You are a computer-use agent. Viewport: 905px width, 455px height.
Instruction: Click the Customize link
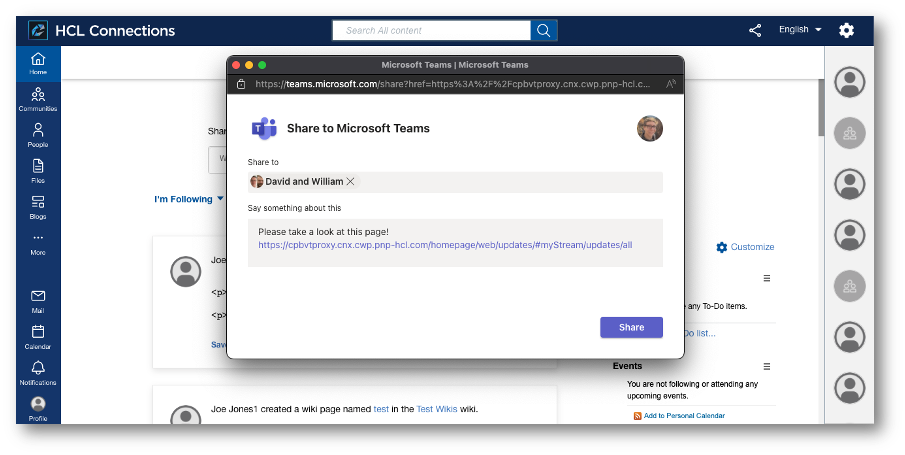(x=752, y=247)
